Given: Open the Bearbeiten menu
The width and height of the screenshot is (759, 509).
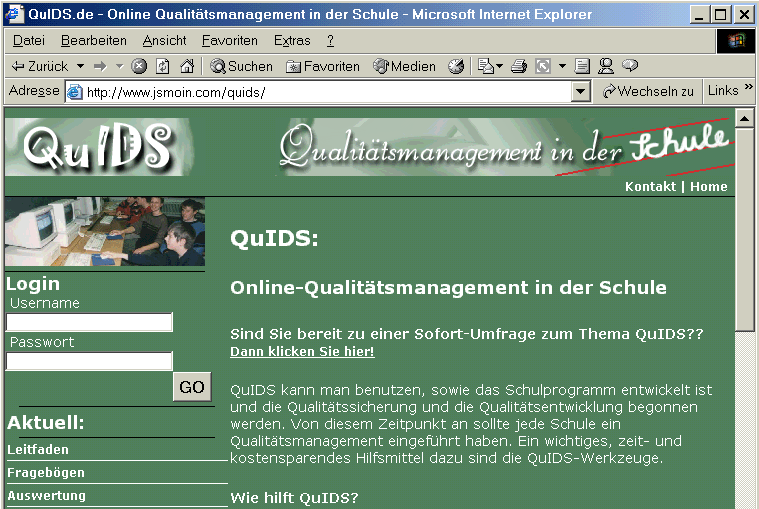Looking at the screenshot, I should pyautogui.click(x=93, y=41).
